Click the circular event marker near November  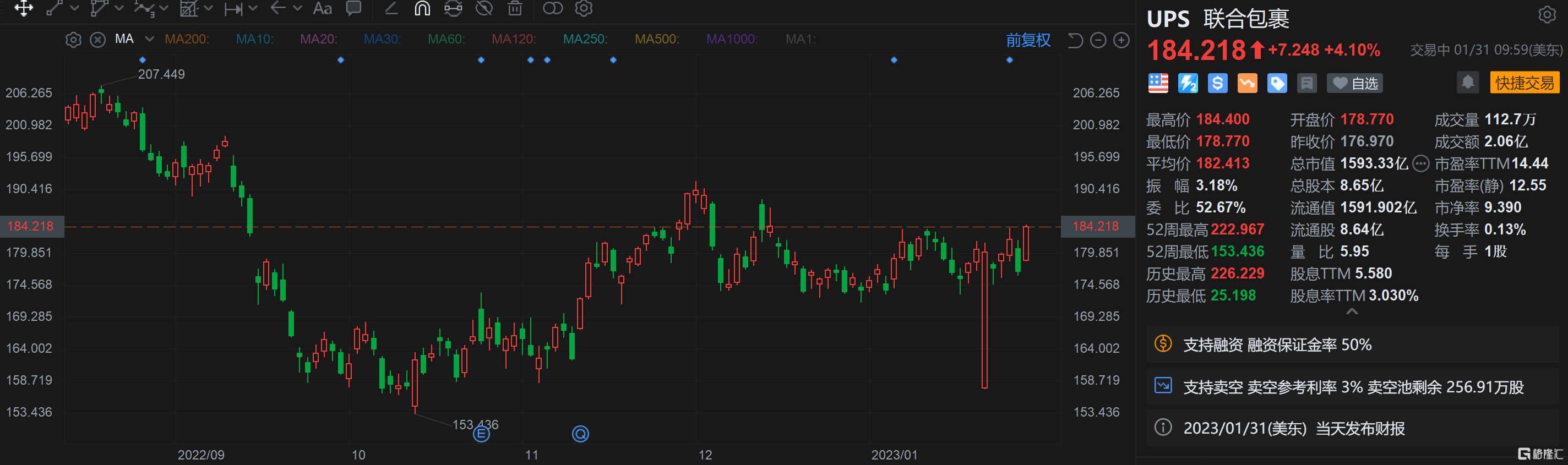point(581,434)
